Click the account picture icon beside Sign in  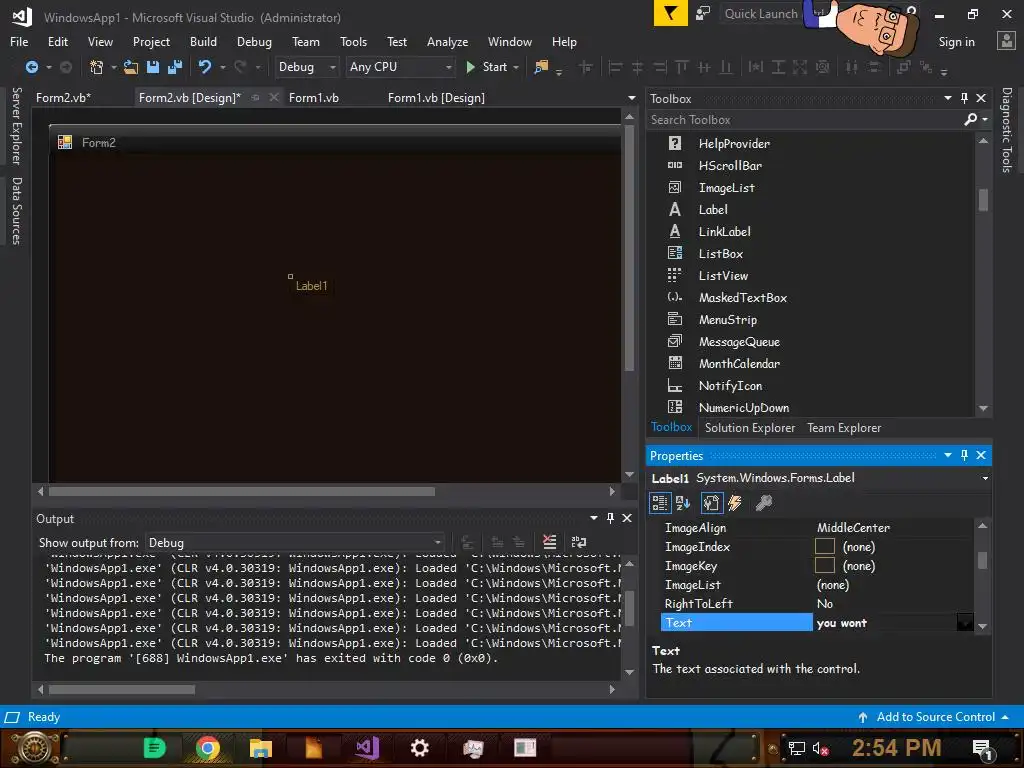(x=1006, y=40)
